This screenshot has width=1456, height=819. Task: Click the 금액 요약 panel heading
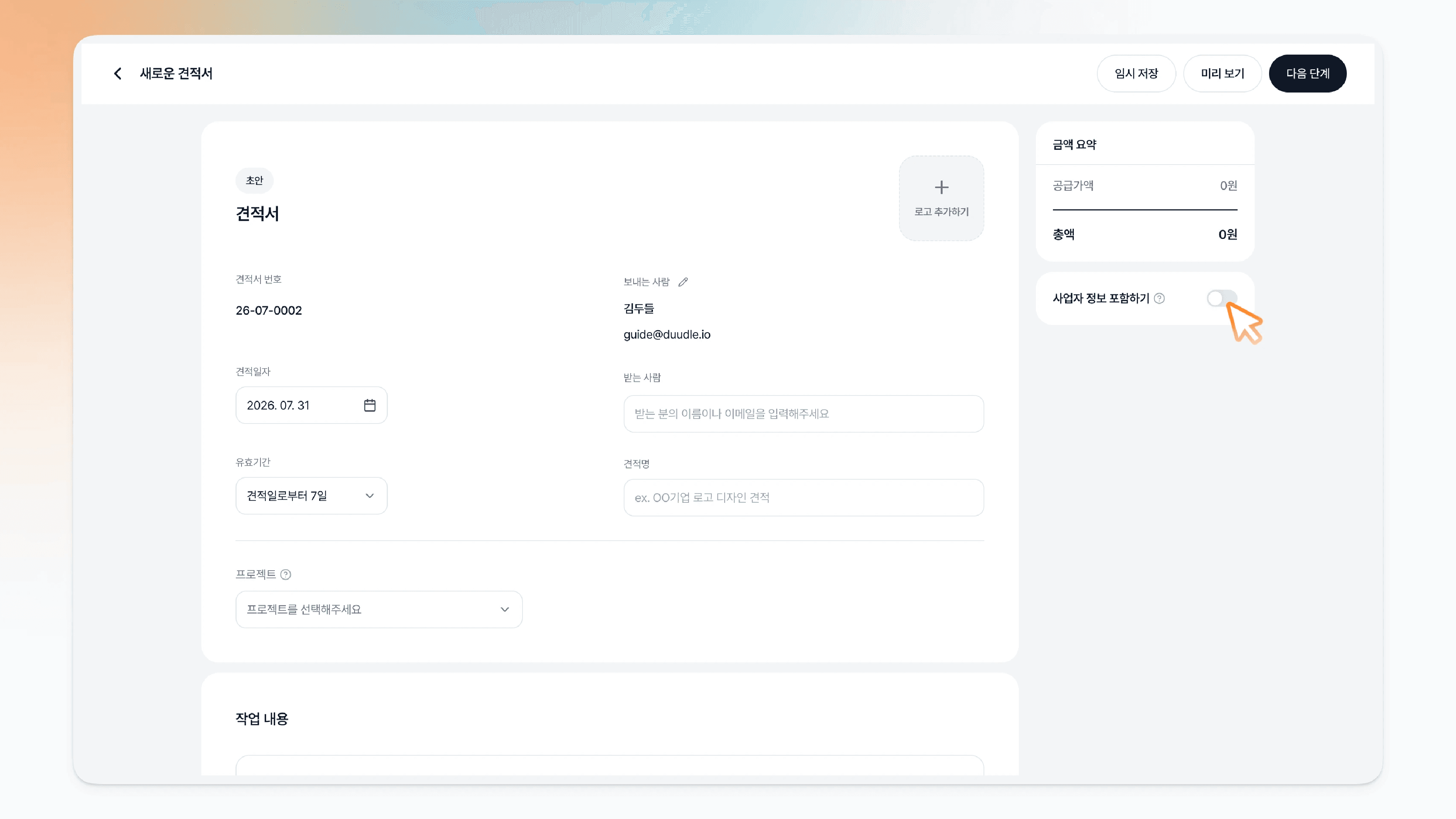1075,145
